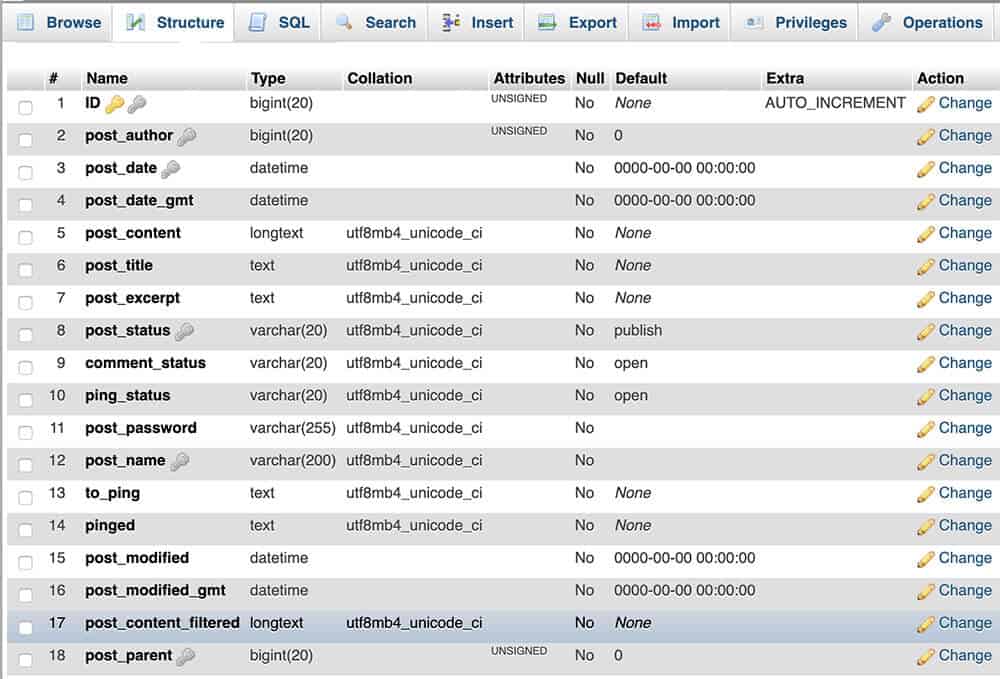Open the Search tab
The image size is (1000, 679).
(x=375, y=22)
